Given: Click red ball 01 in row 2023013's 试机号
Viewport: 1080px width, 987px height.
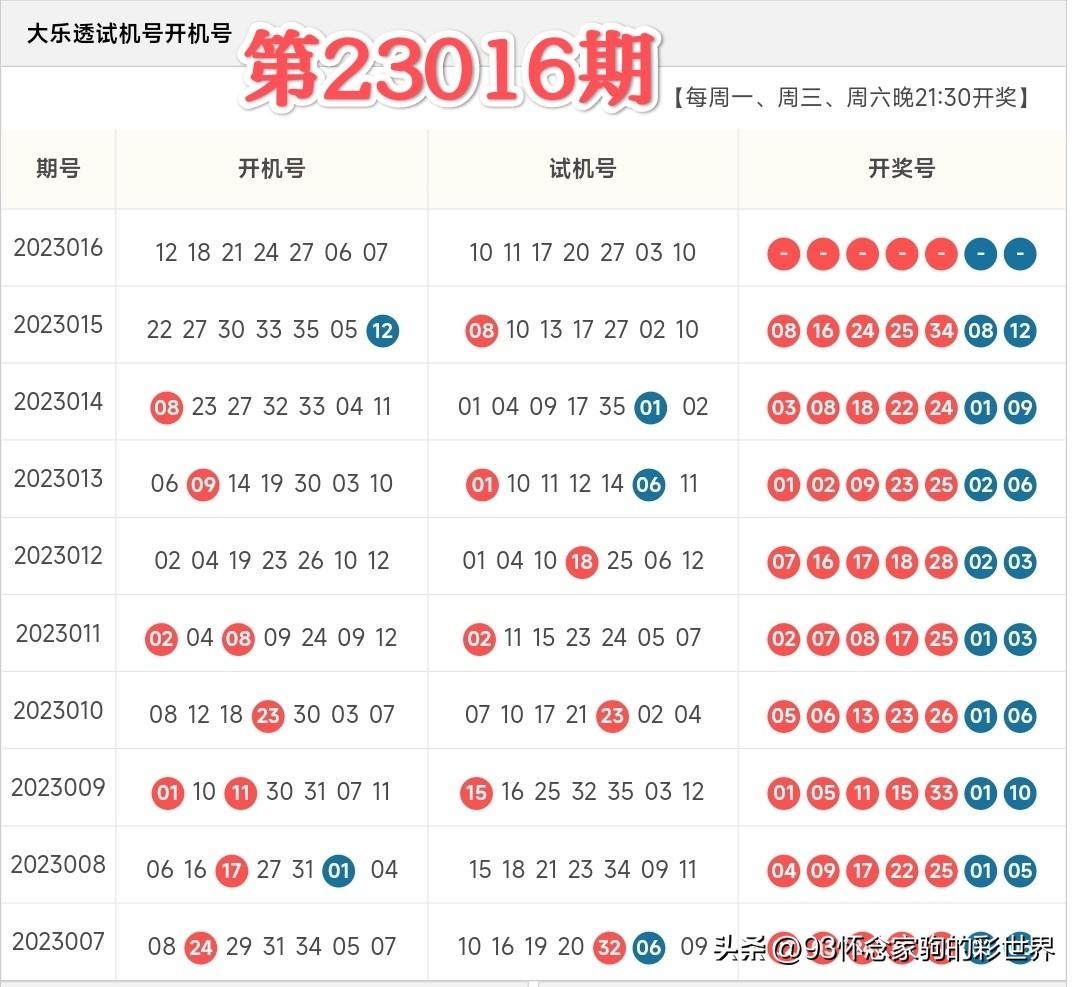Looking at the screenshot, I should pos(482,485).
